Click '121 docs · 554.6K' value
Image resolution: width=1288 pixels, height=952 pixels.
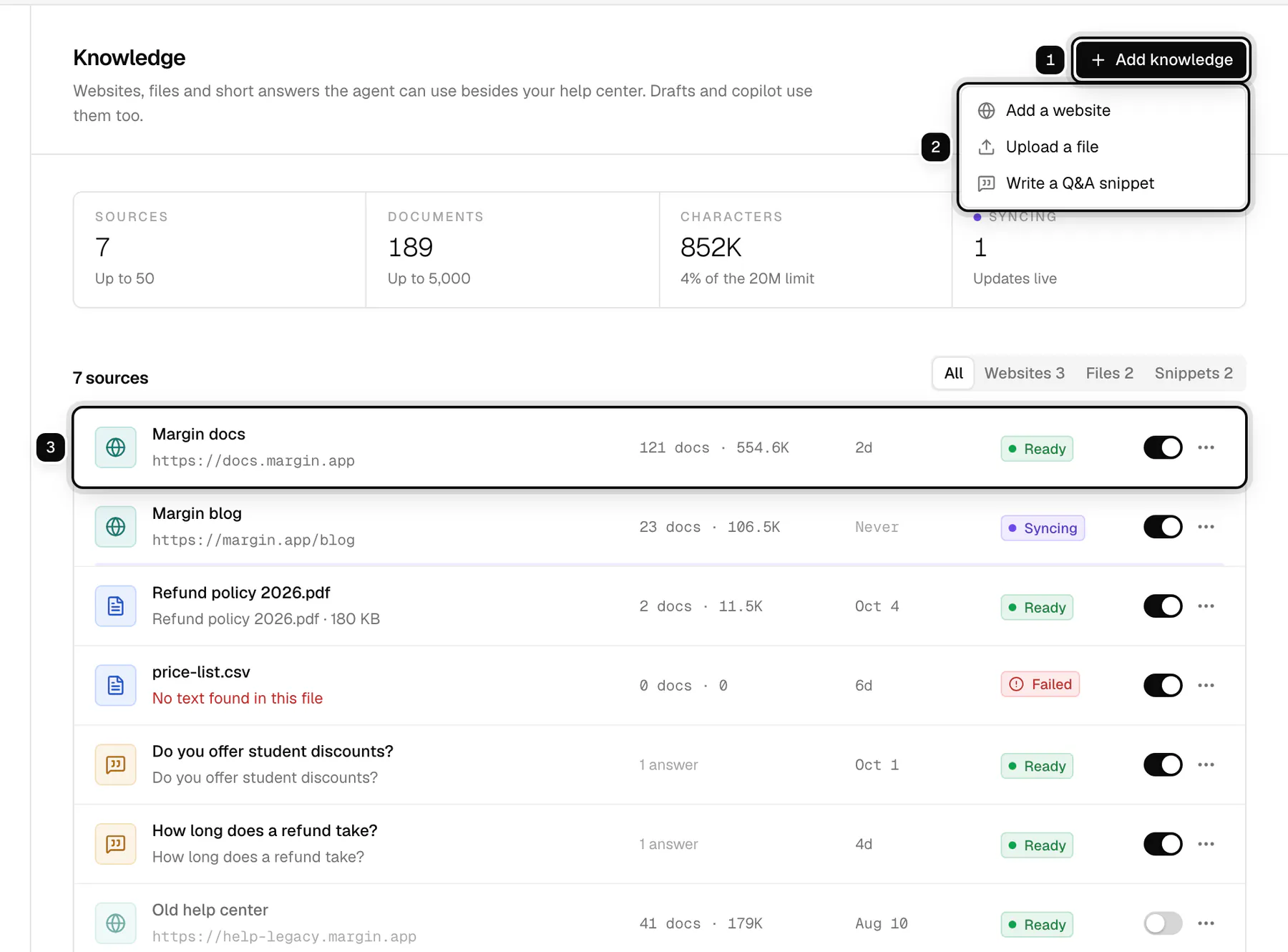coord(714,447)
